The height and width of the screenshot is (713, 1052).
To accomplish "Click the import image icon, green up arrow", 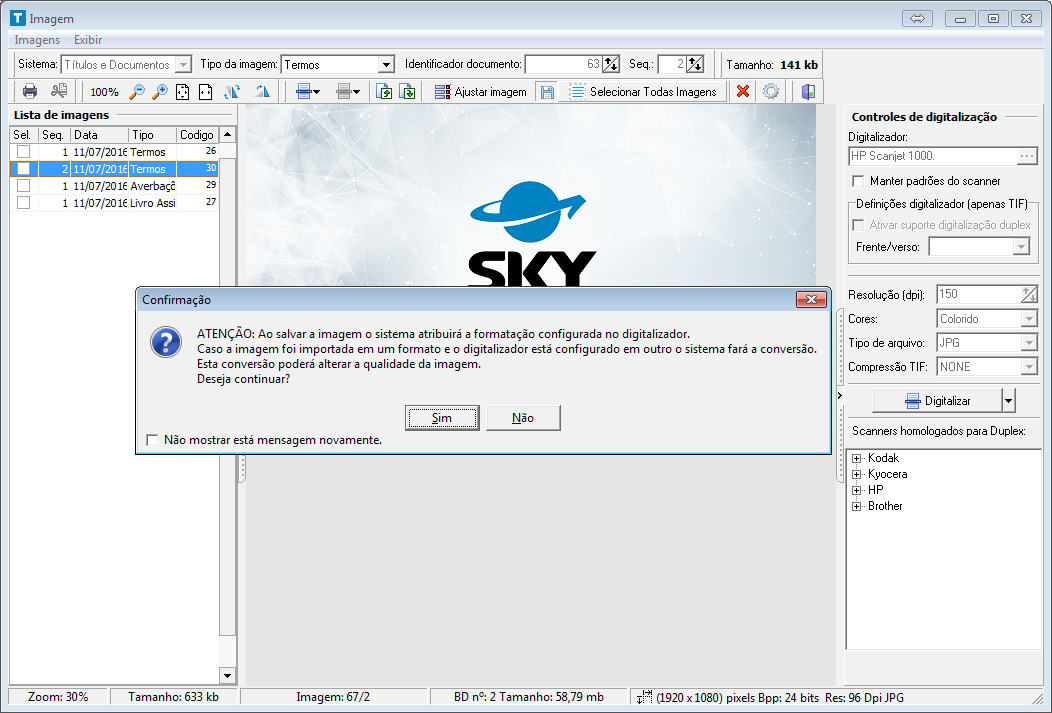I will click(x=384, y=91).
